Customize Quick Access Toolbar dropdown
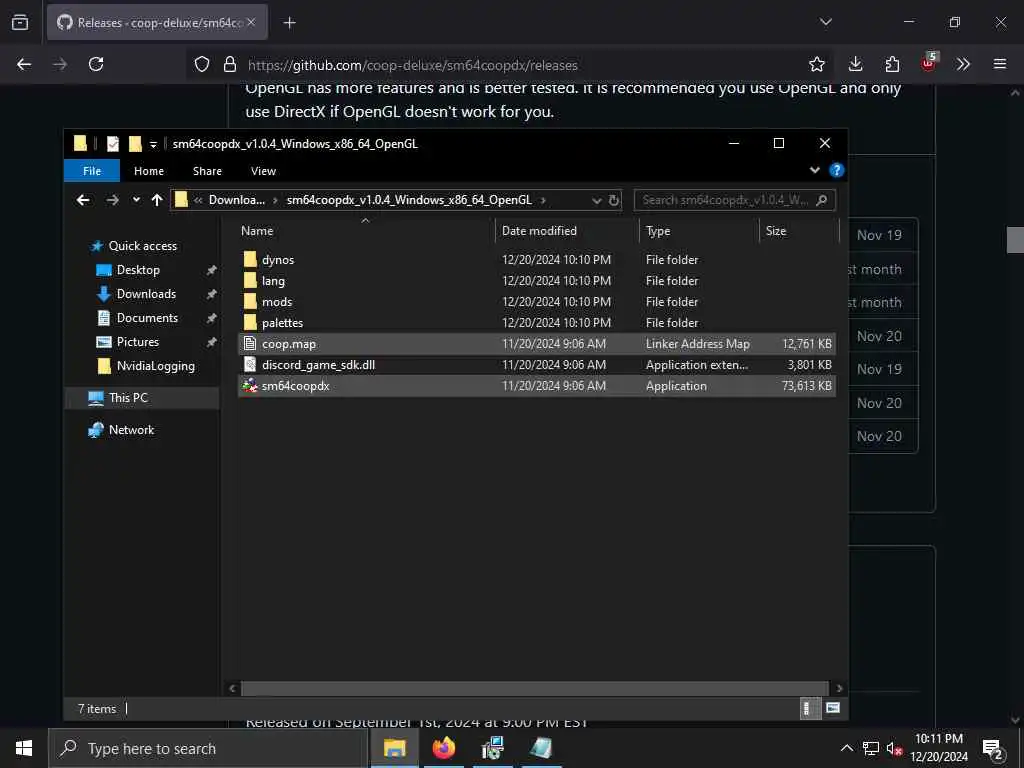 (153, 144)
